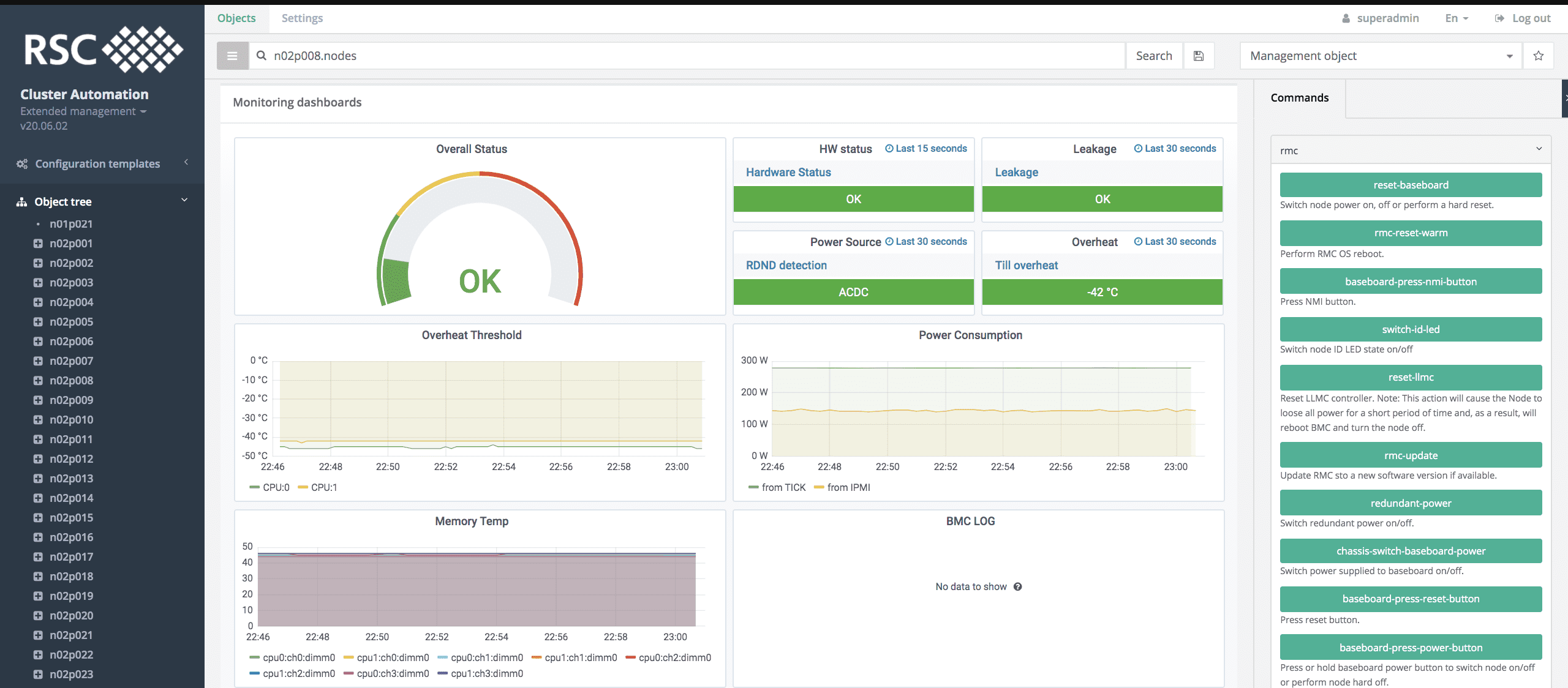
Task: Open the Commands tab
Action: click(x=1299, y=98)
